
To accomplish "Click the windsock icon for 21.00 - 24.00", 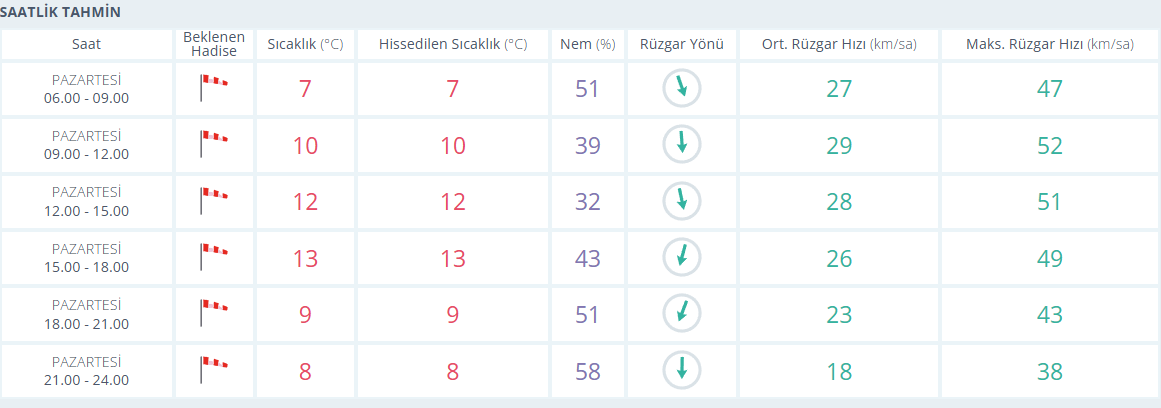I will click(214, 370).
